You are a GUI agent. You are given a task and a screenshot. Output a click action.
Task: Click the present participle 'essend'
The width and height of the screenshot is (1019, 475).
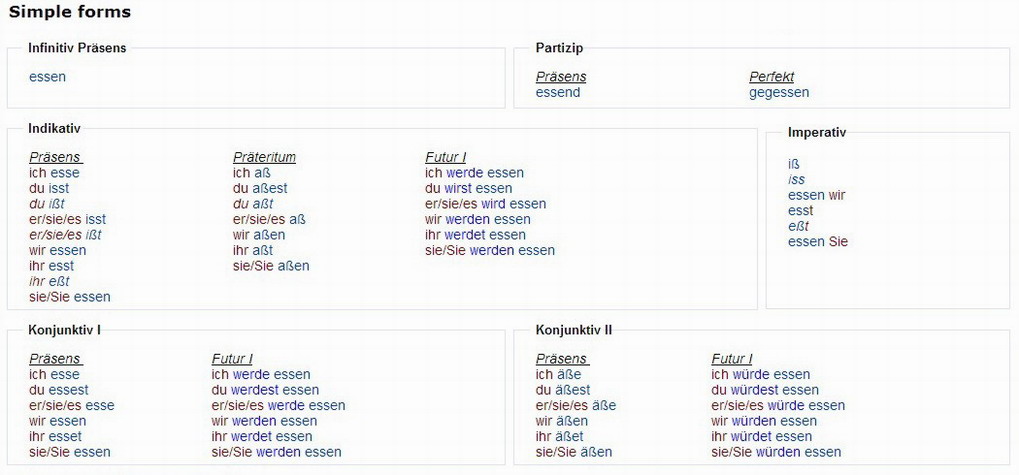[558, 93]
